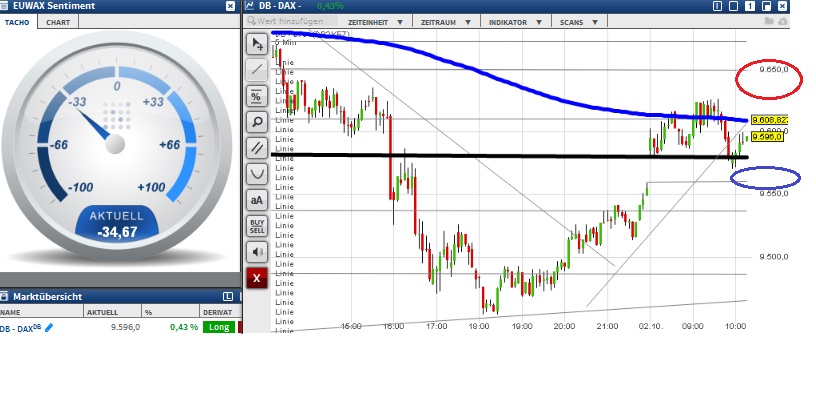This screenshot has height=393, width=816.
Task: Open the ZEITRAUM dropdown
Action: [446, 22]
